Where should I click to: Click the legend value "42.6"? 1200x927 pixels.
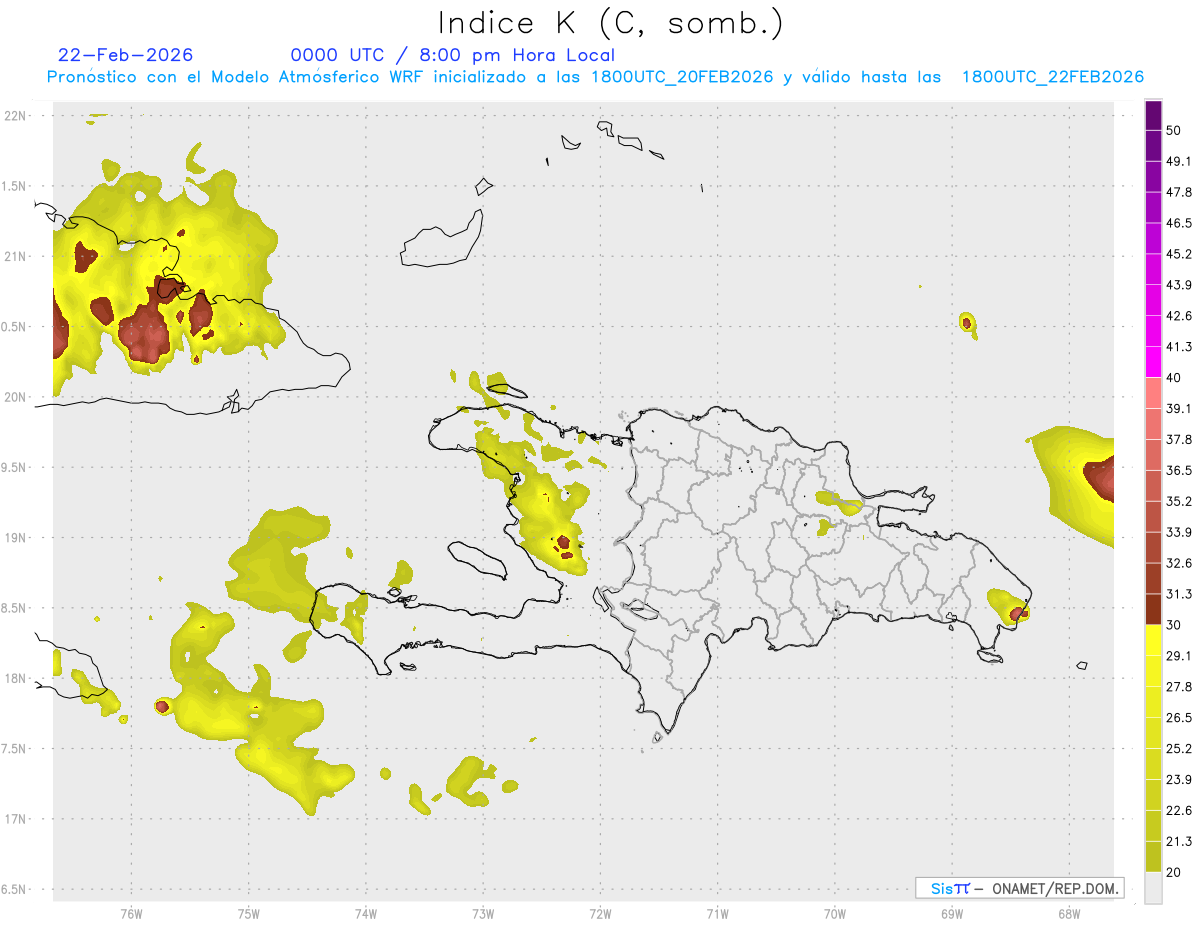pyautogui.click(x=1180, y=316)
